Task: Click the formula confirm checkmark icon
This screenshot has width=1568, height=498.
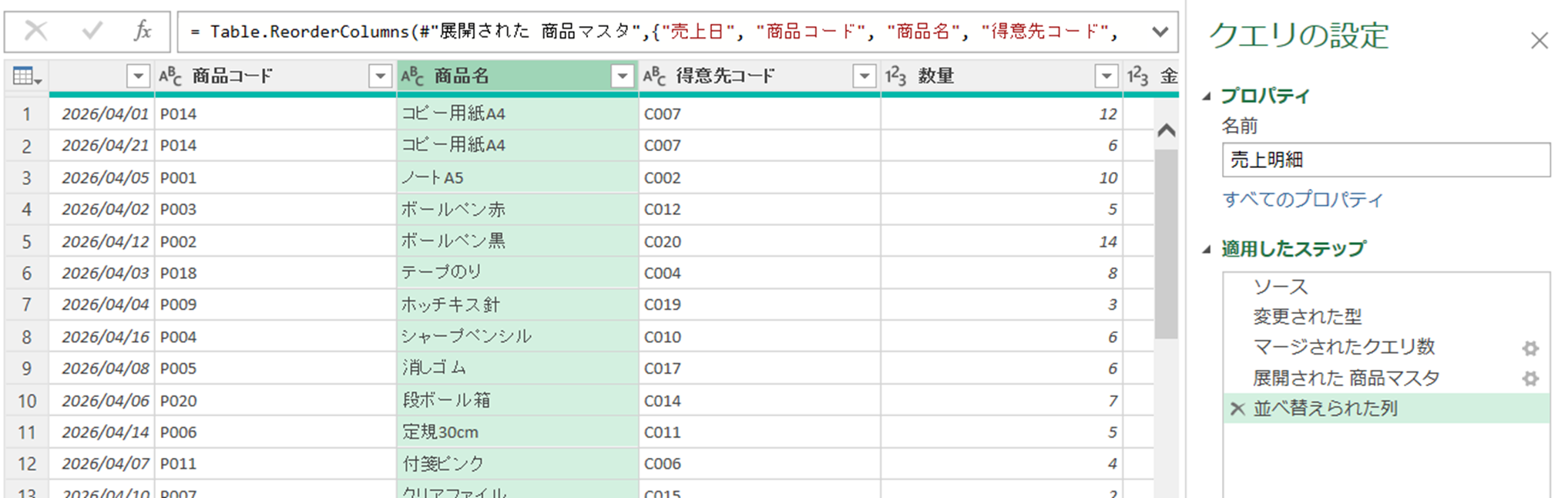Action: [x=92, y=32]
